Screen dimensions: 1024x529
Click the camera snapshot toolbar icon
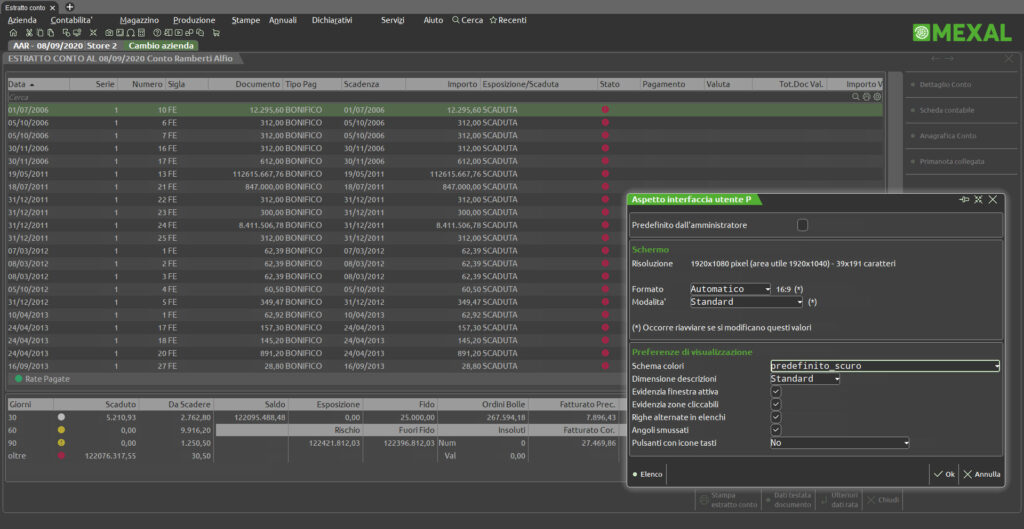click(109, 33)
